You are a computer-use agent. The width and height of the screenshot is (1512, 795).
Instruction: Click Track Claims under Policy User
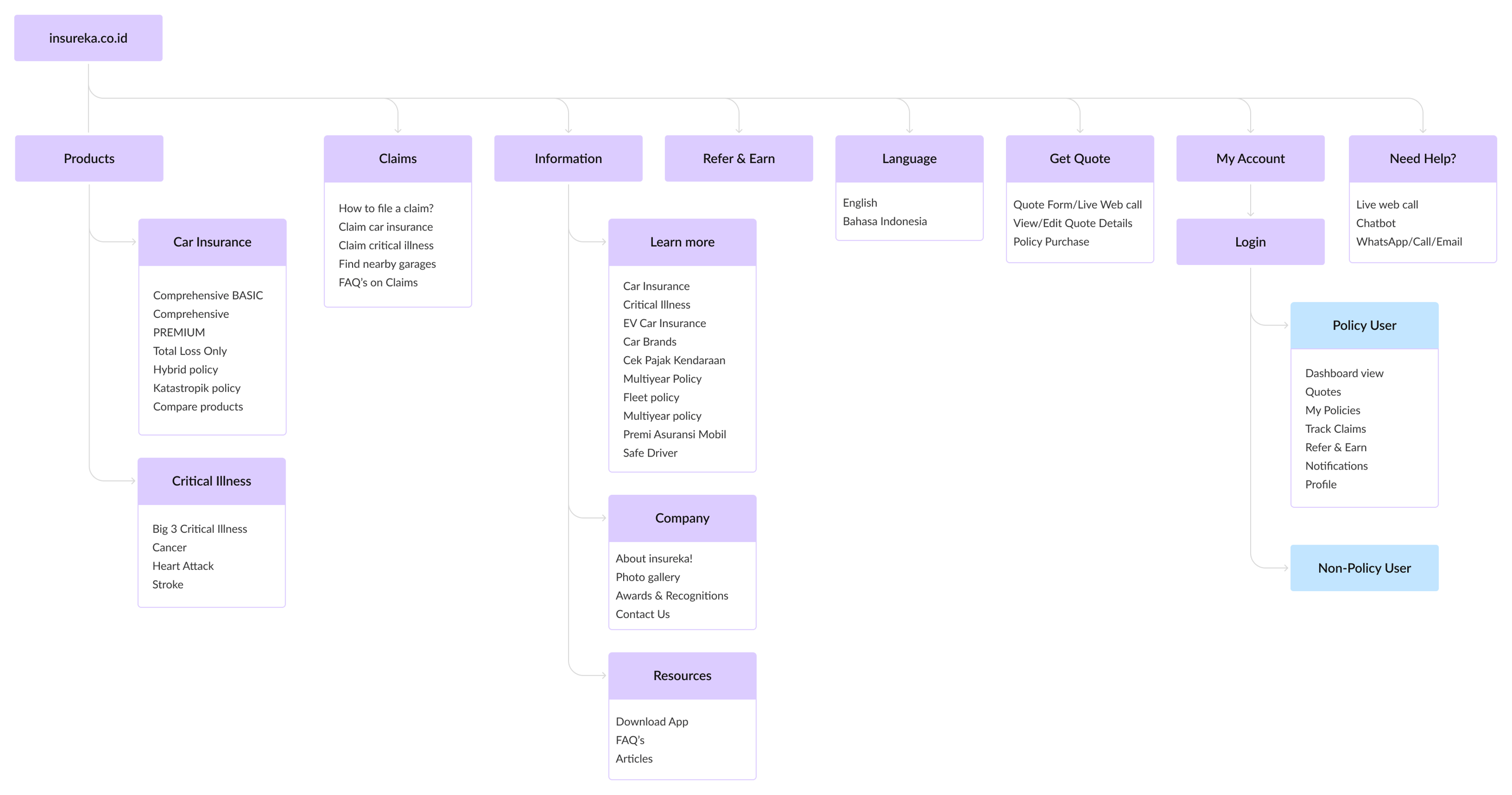click(x=1335, y=429)
